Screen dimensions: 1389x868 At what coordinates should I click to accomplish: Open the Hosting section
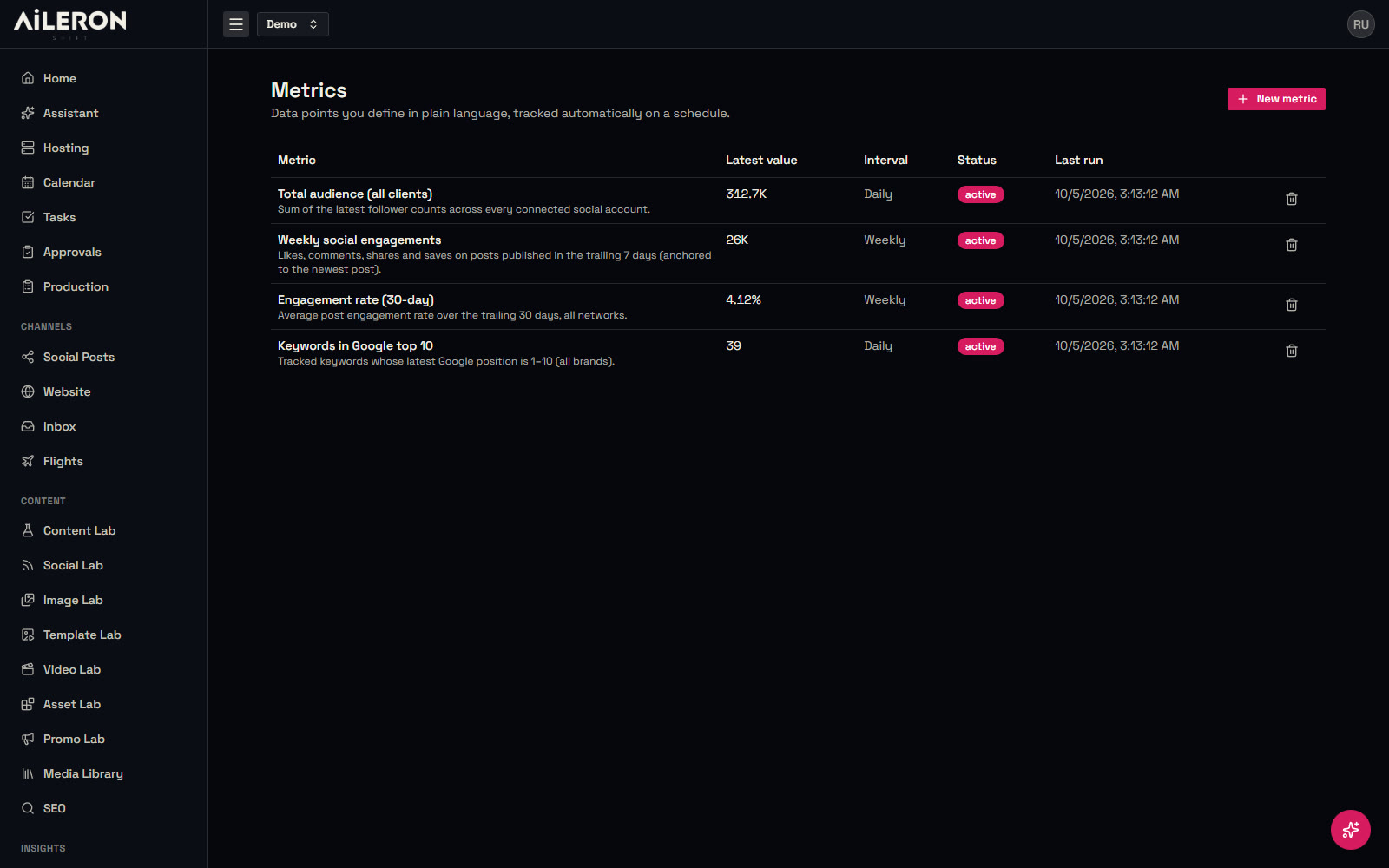104,148
